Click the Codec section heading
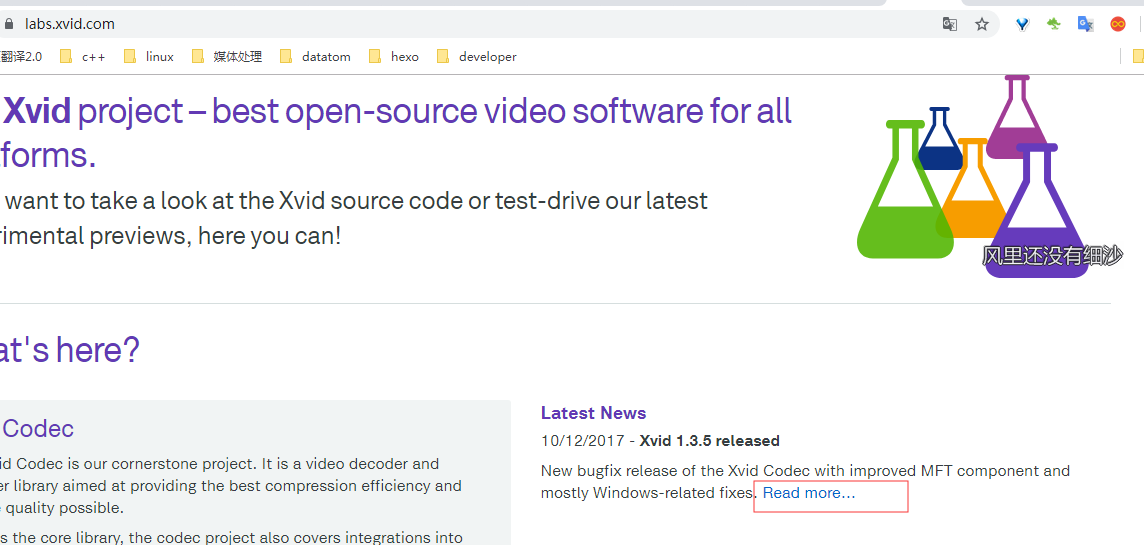The height and width of the screenshot is (545, 1144). (x=38, y=428)
